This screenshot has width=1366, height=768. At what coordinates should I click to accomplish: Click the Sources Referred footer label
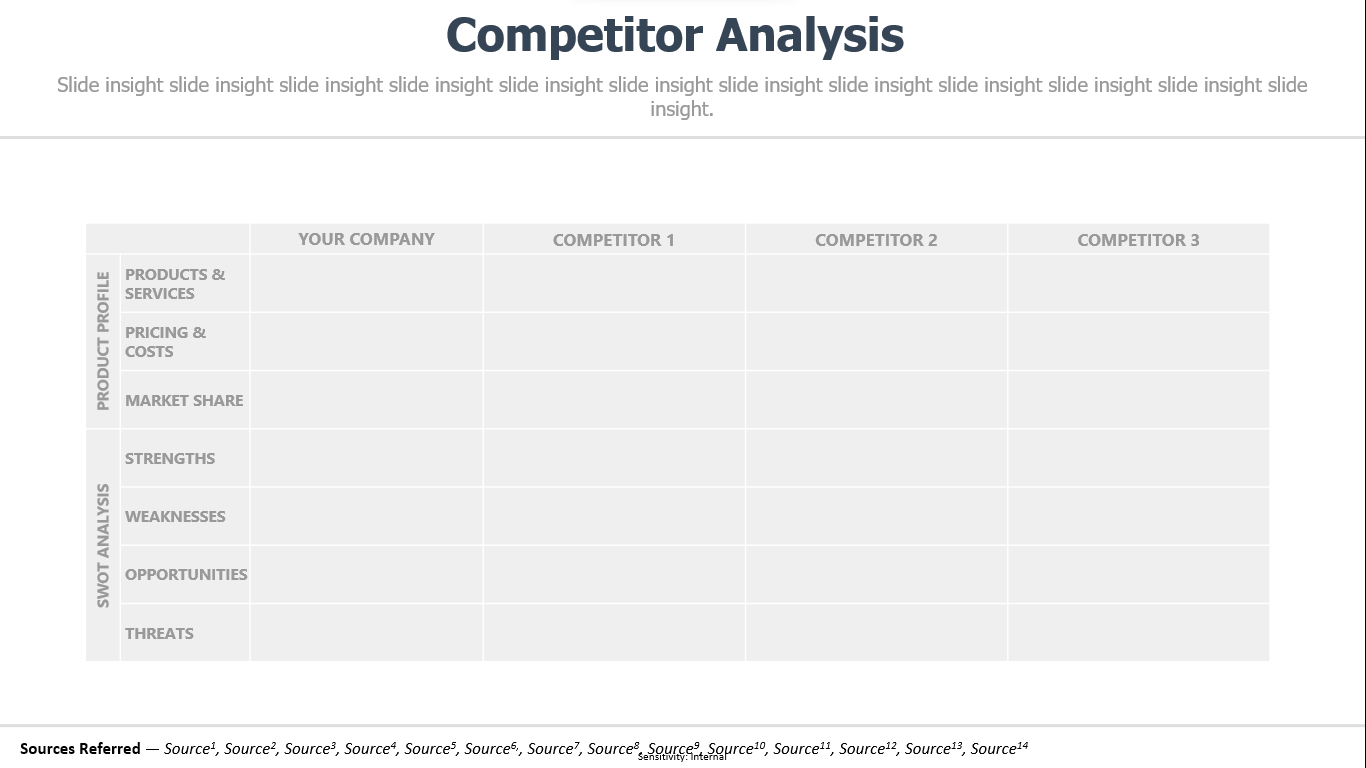coord(80,748)
